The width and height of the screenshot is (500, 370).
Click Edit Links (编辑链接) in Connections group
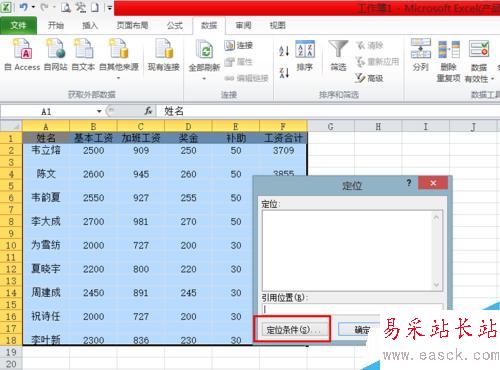click(x=246, y=78)
